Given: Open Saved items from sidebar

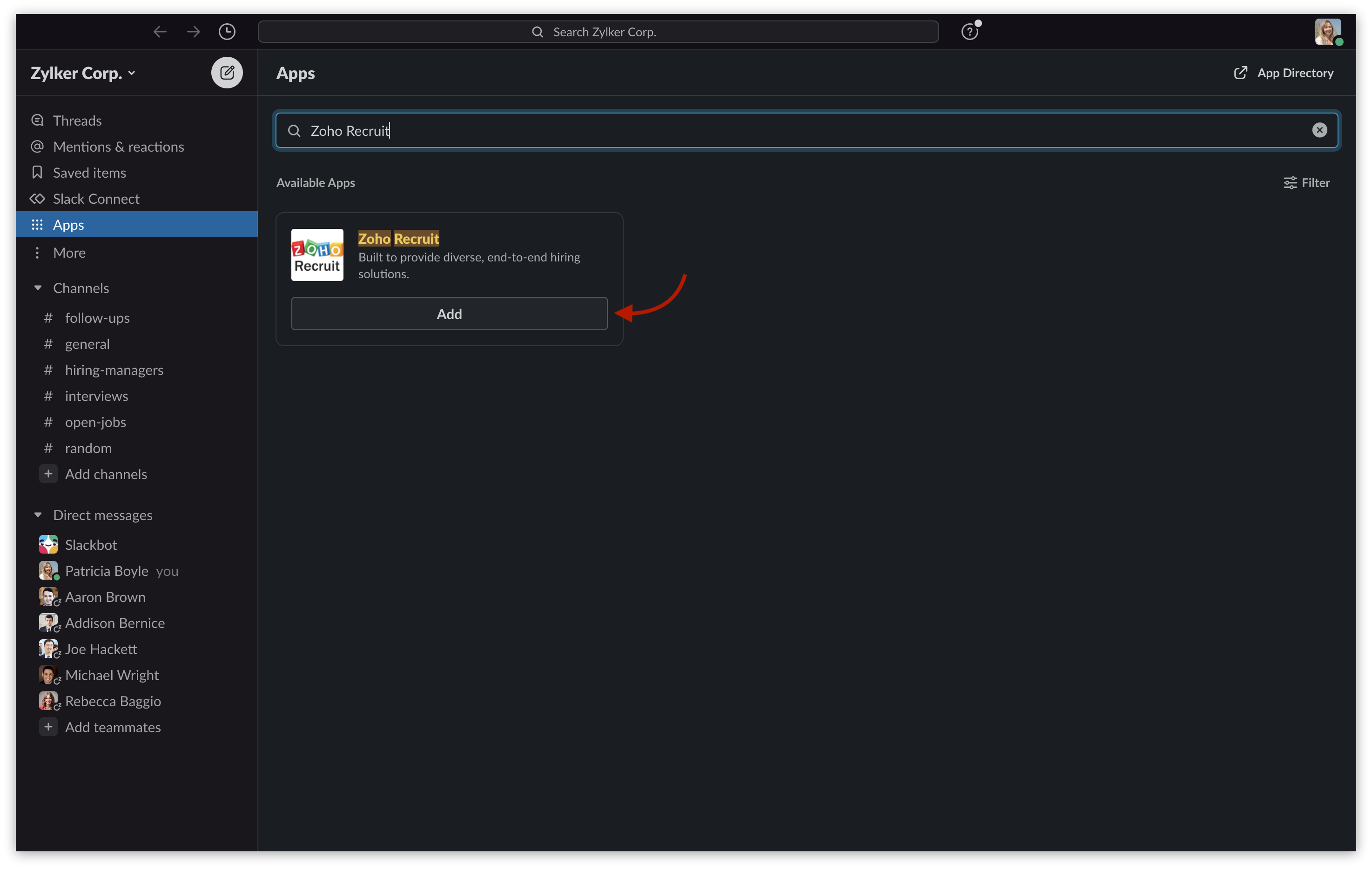Looking at the screenshot, I should point(89,173).
